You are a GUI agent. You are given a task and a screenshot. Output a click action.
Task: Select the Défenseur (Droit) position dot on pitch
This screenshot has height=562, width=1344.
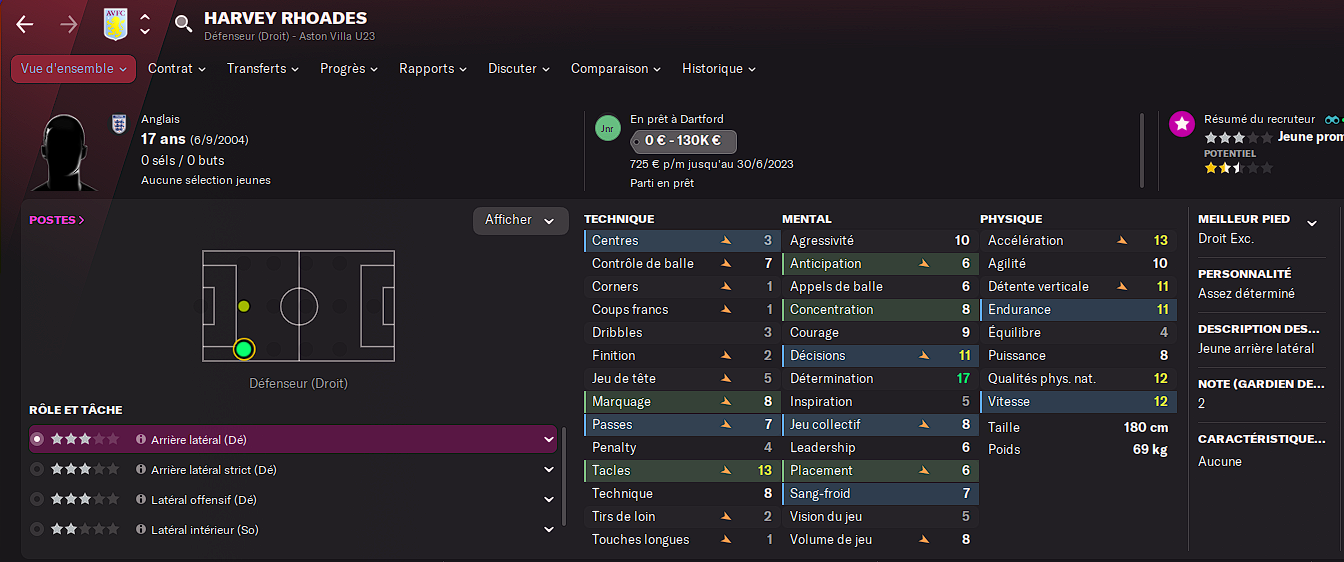click(244, 349)
